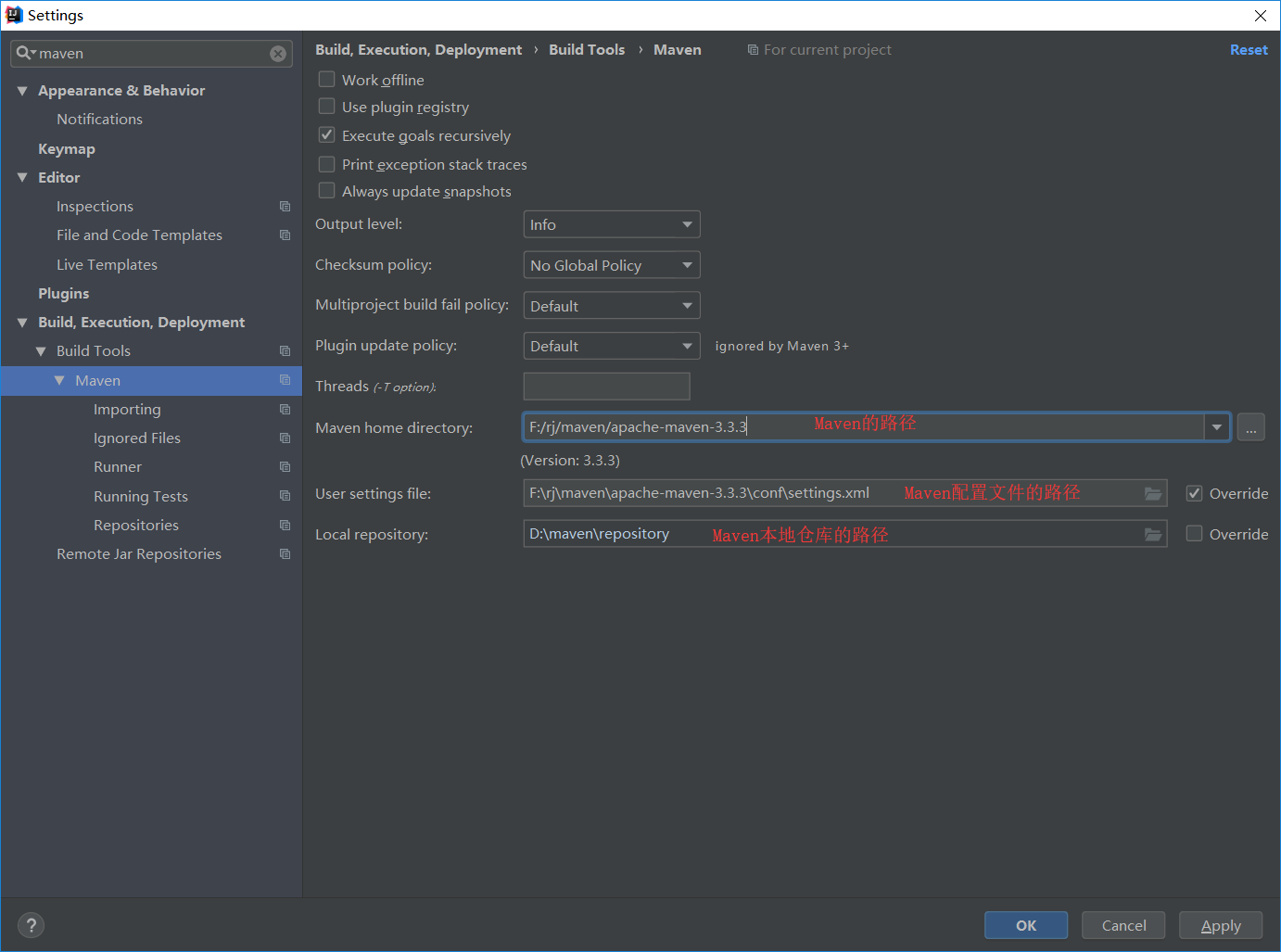This screenshot has width=1281, height=952.
Task: Click the project-scope icon beside Running Tests
Action: [285, 496]
